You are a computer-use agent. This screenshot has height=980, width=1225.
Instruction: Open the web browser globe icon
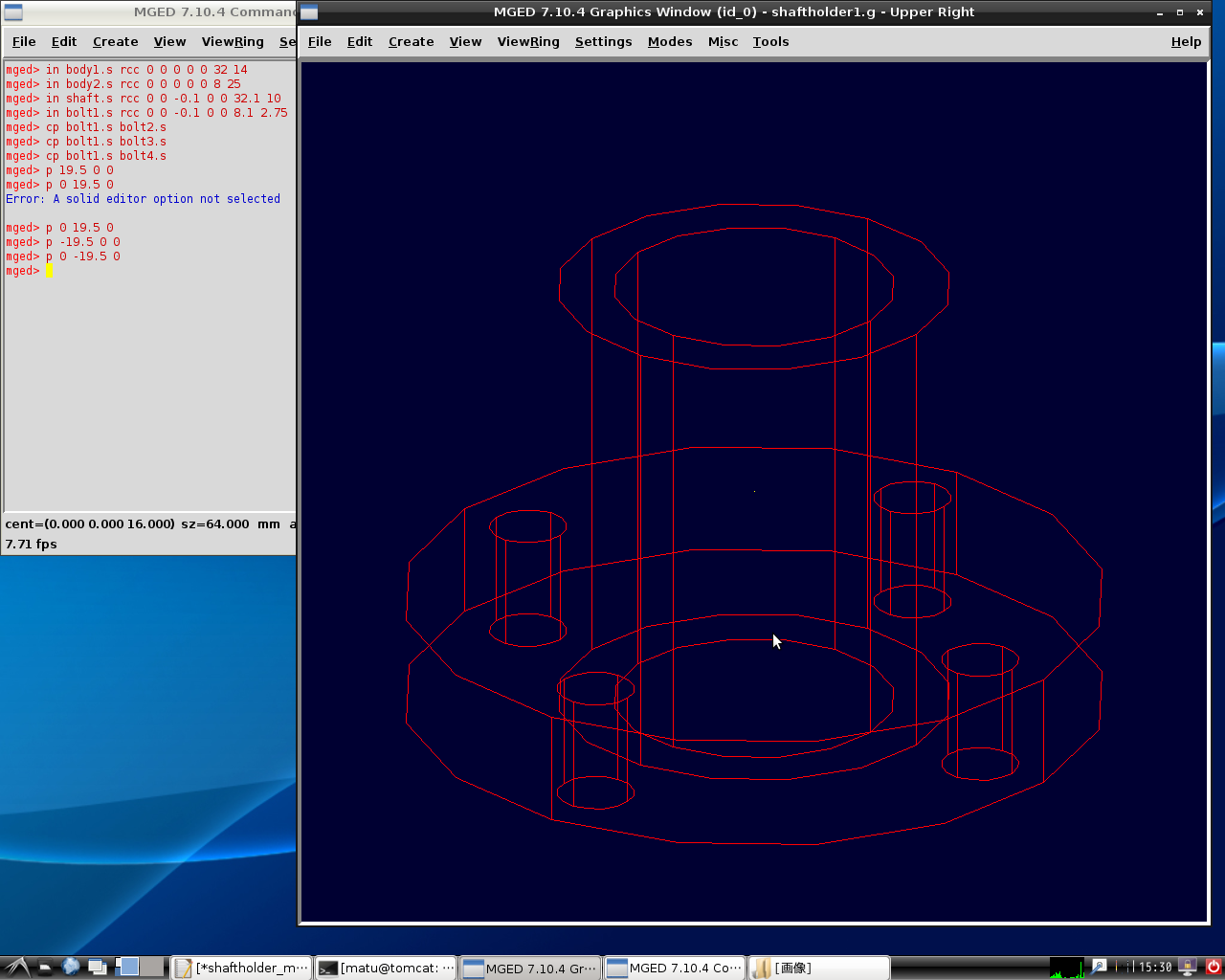[71, 968]
